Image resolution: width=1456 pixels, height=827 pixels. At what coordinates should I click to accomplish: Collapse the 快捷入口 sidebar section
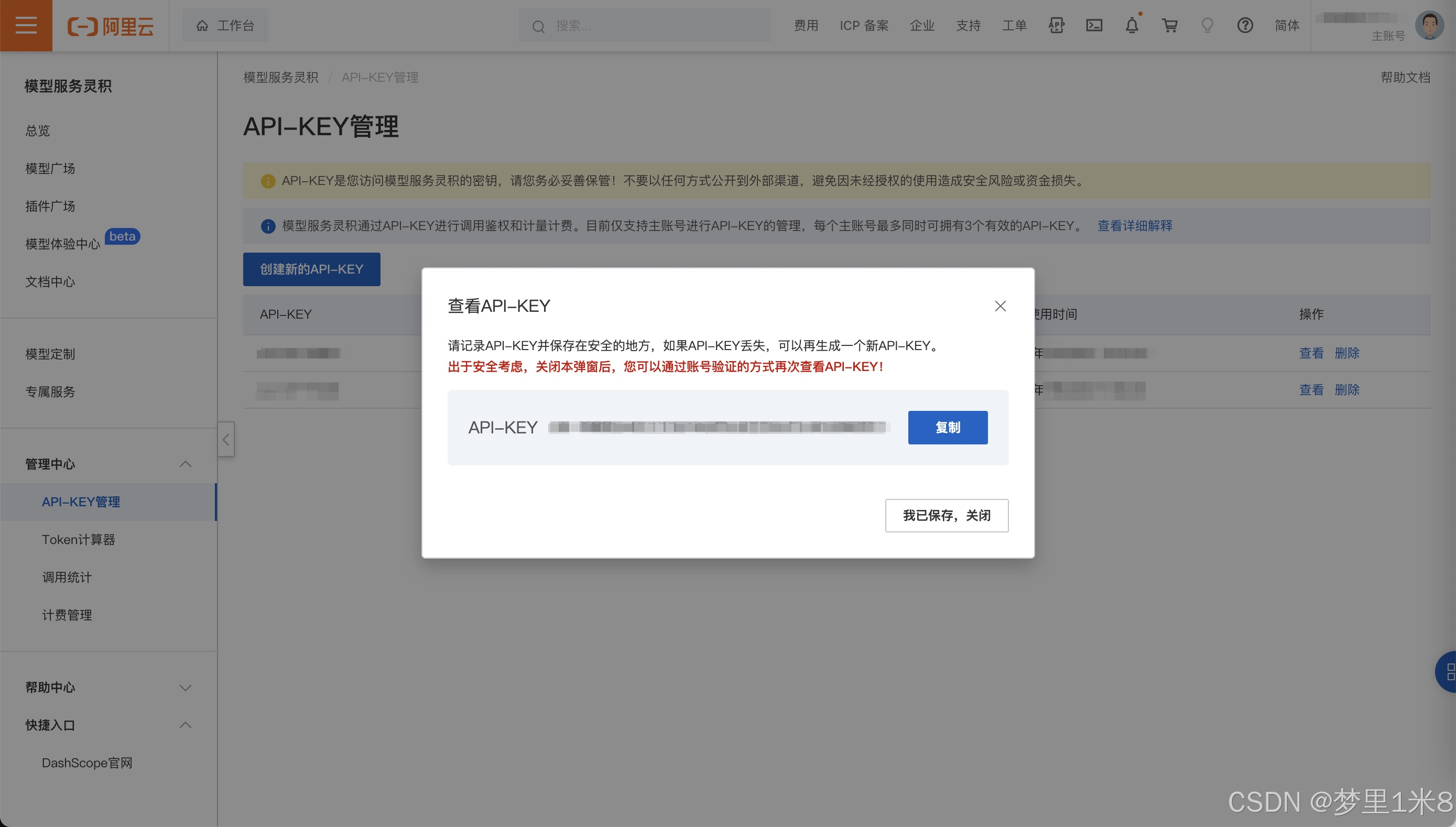point(185,725)
